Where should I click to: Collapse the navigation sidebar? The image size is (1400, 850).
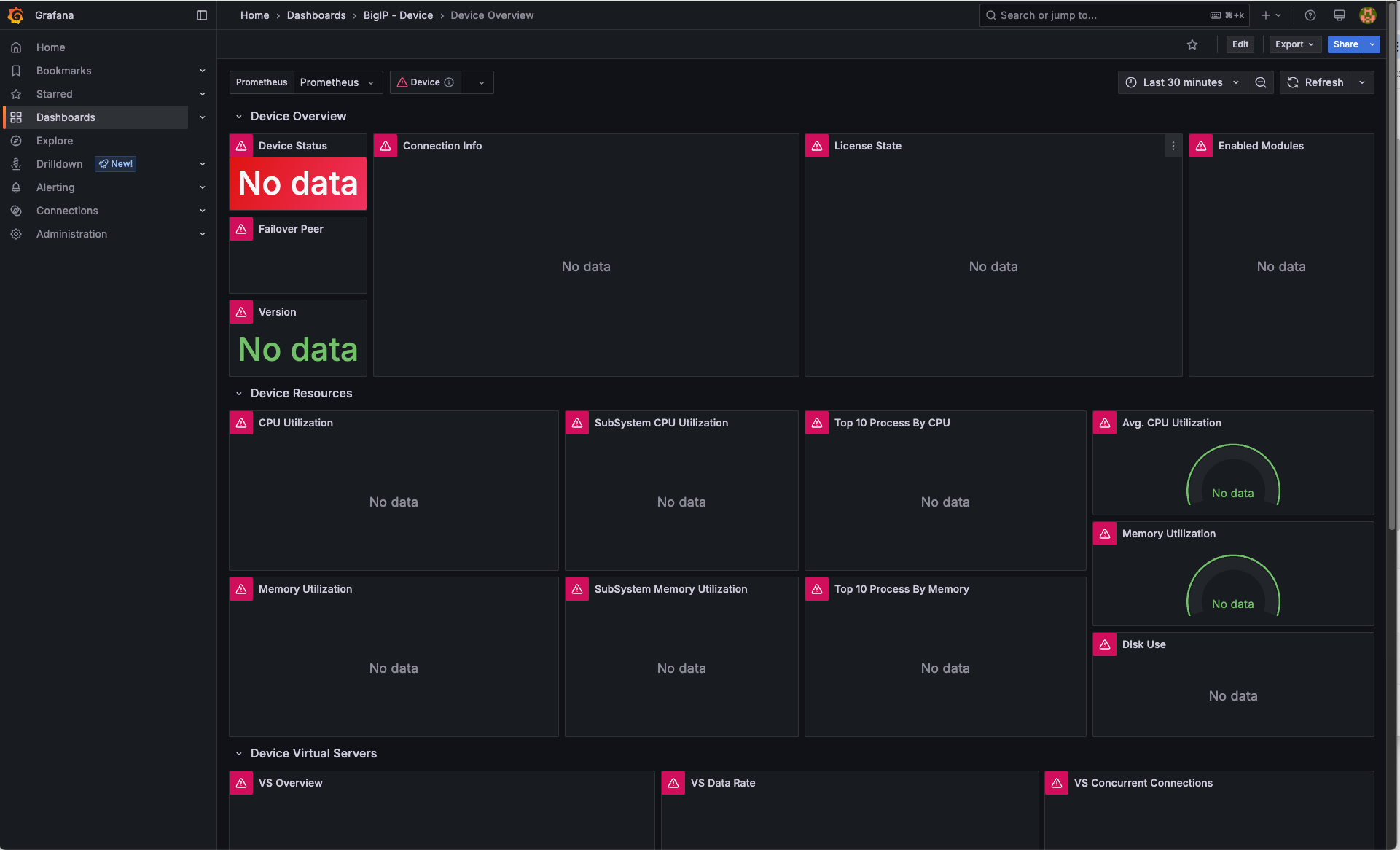(x=201, y=15)
